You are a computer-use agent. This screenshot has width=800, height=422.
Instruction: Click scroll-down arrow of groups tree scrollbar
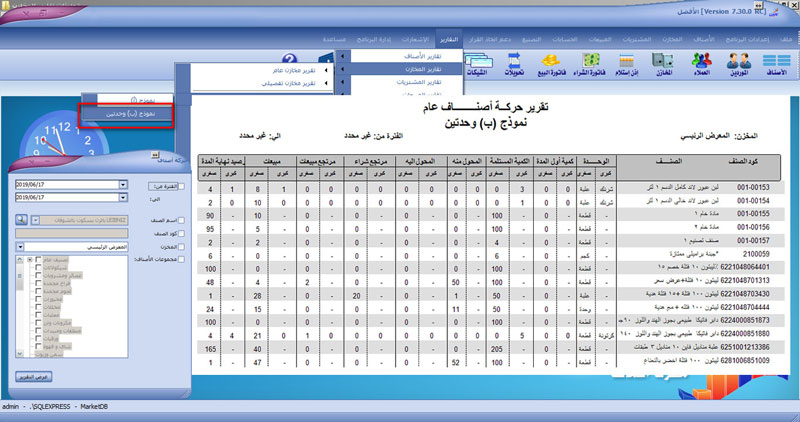coord(20,353)
